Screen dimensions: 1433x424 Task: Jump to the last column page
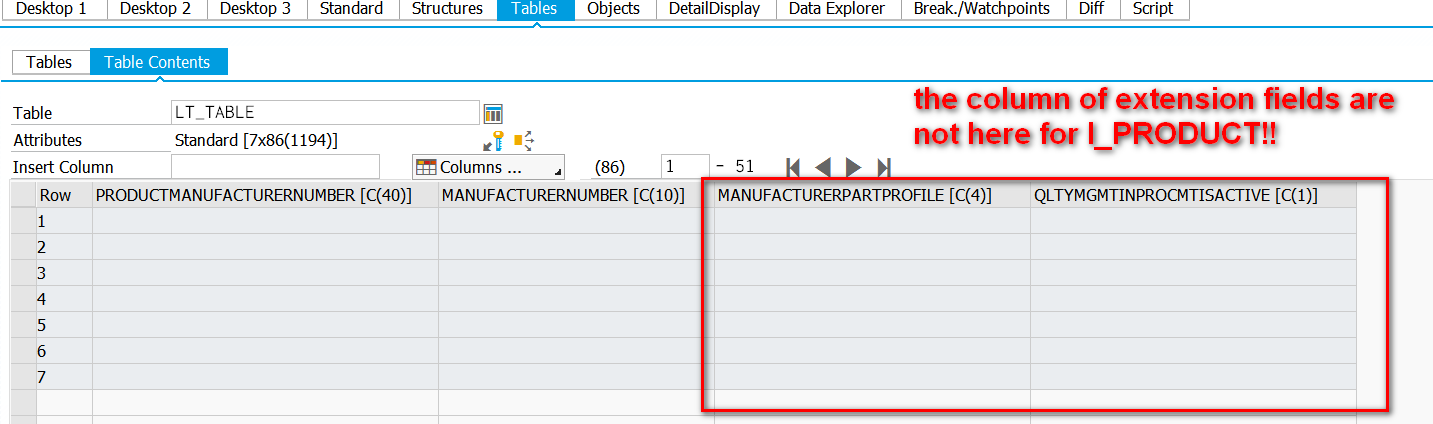pos(884,167)
